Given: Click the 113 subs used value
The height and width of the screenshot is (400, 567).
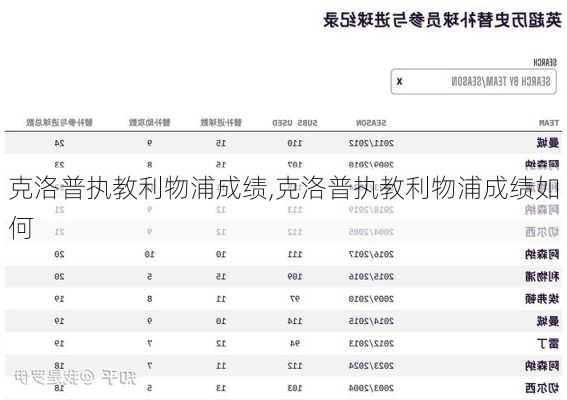Looking at the screenshot, I should point(295,210).
